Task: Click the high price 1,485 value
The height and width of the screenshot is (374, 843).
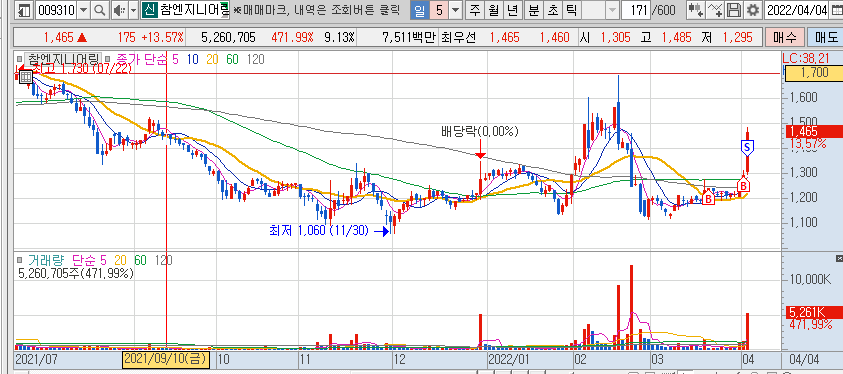Action: point(676,37)
